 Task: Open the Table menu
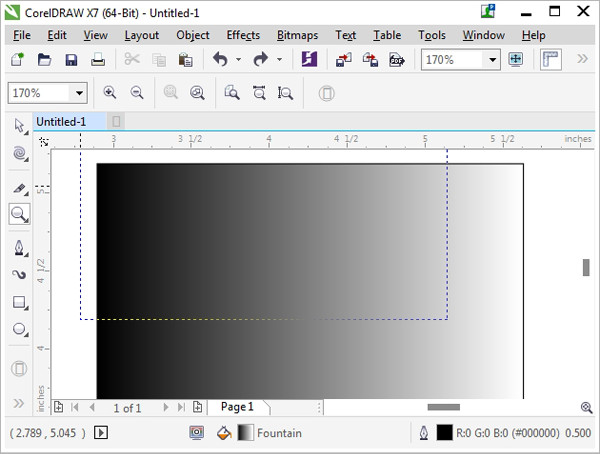tap(387, 35)
